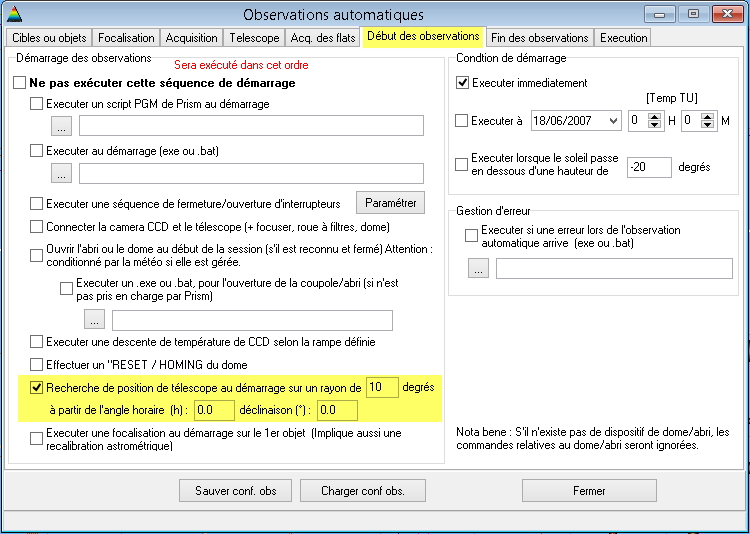Viewport: 750px width, 534px height.
Task: Uncheck 'Executer immediatement' option
Action: pyautogui.click(x=462, y=83)
